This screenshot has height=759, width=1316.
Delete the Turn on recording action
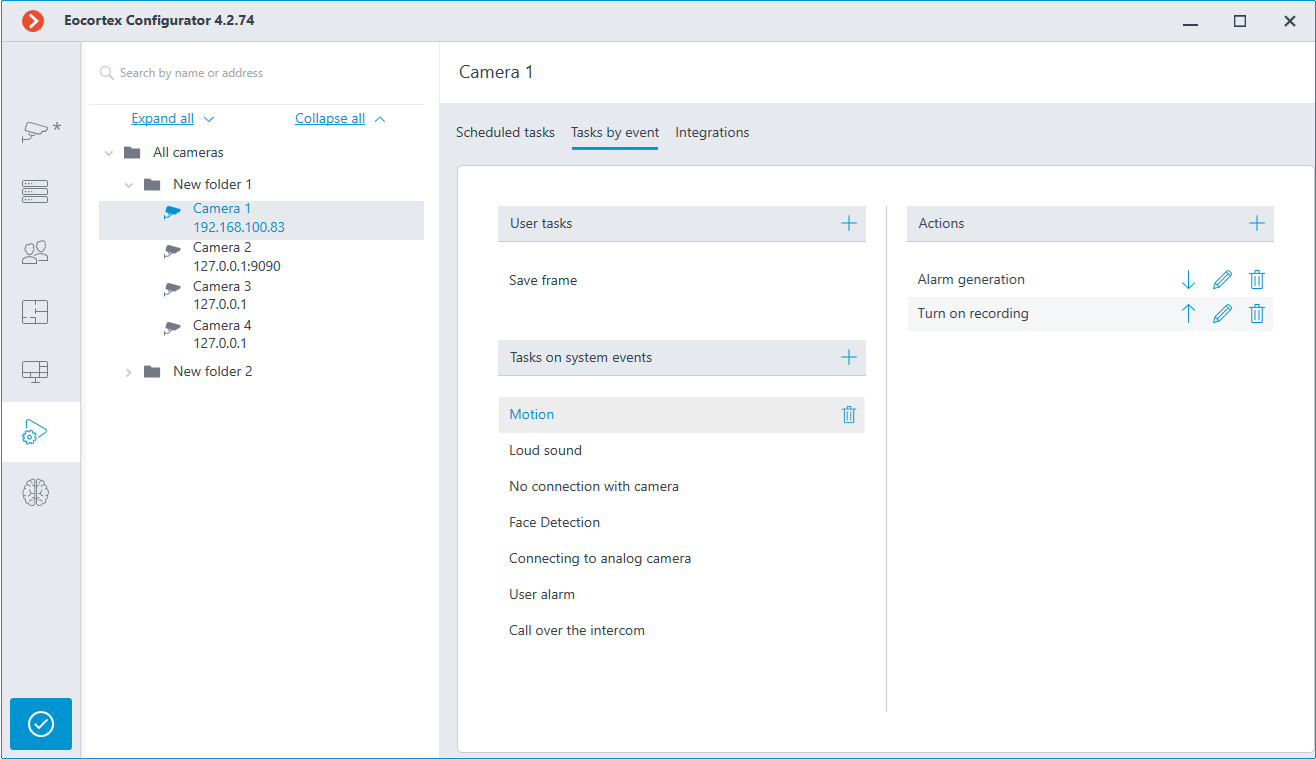point(1257,314)
